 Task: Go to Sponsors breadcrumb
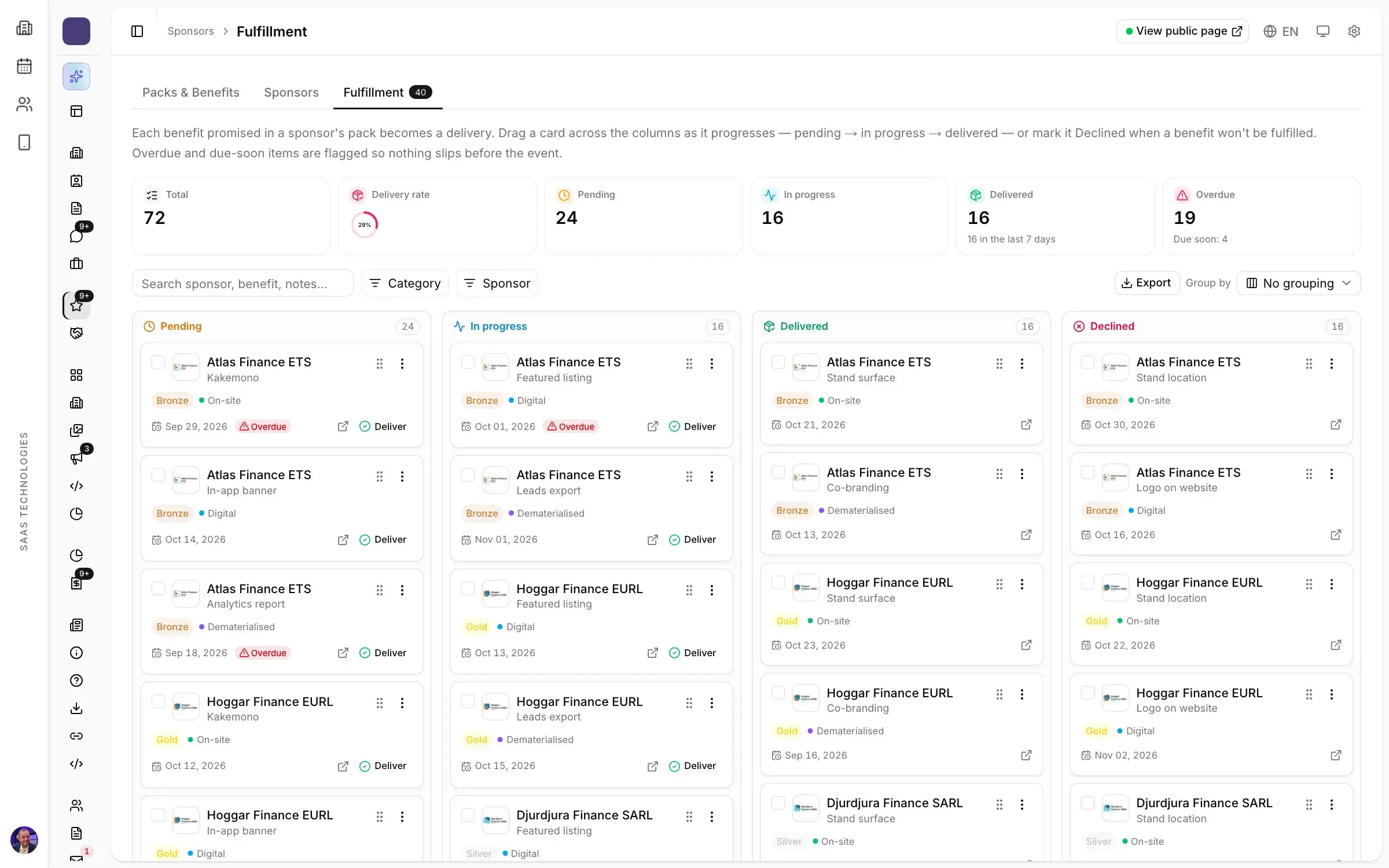pyautogui.click(x=190, y=31)
